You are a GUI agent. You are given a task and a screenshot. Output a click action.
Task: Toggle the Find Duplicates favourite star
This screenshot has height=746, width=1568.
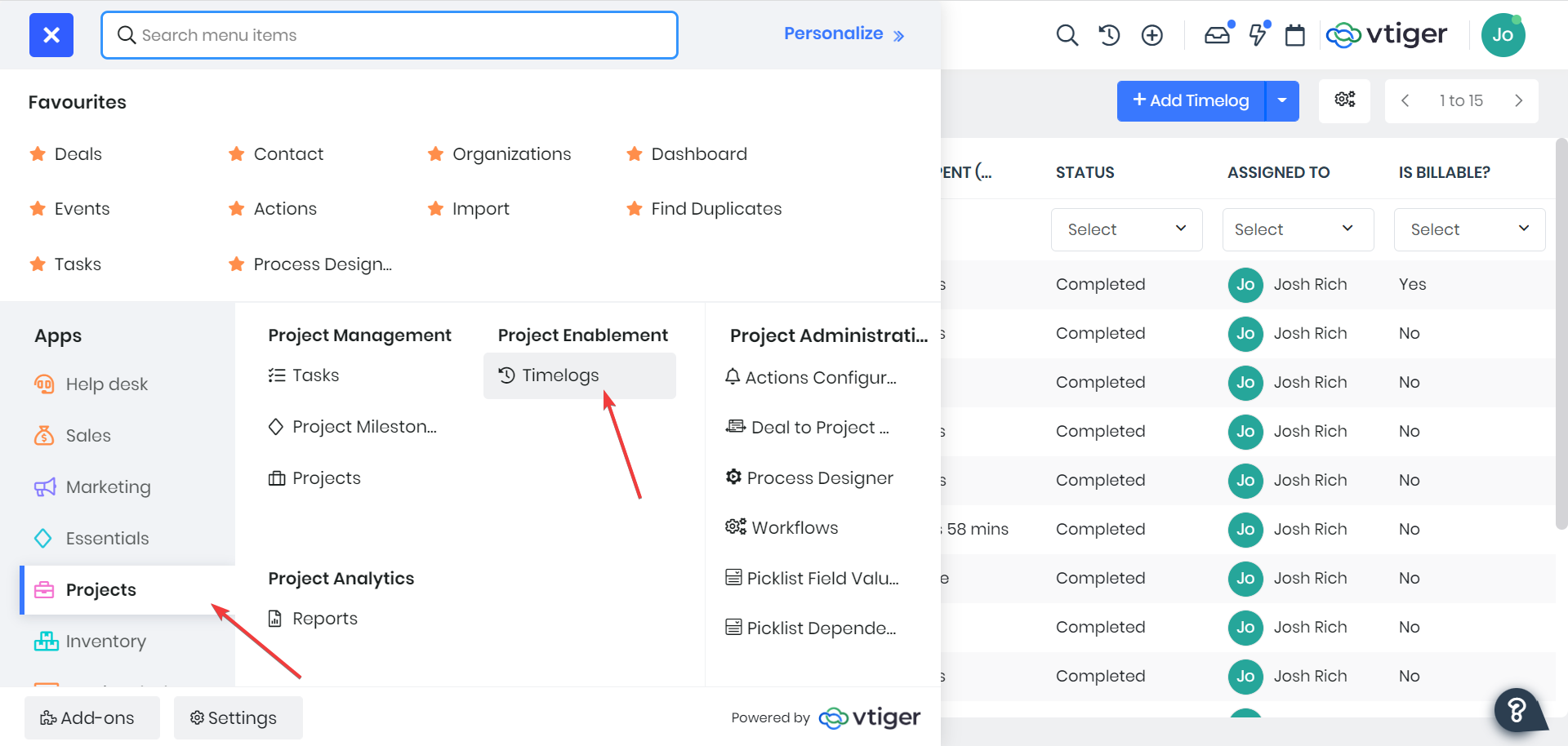[x=635, y=209]
